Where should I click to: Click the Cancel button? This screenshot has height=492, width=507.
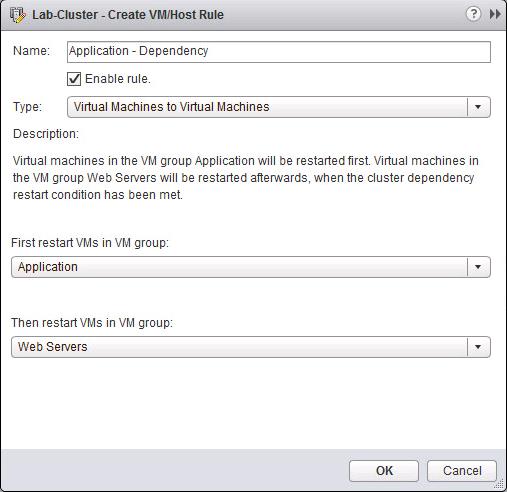[462, 471]
